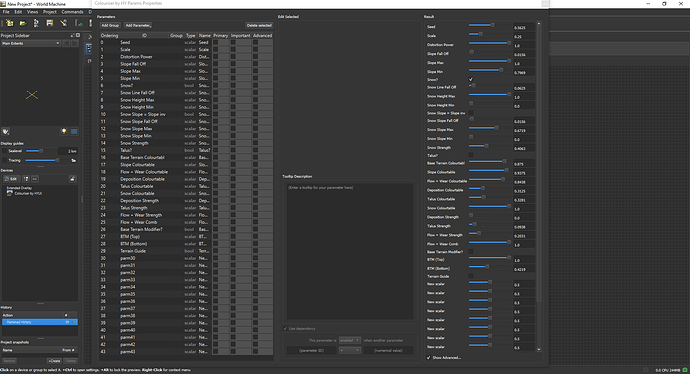
Task: Click the tooltip description text field
Action: click(x=350, y=251)
